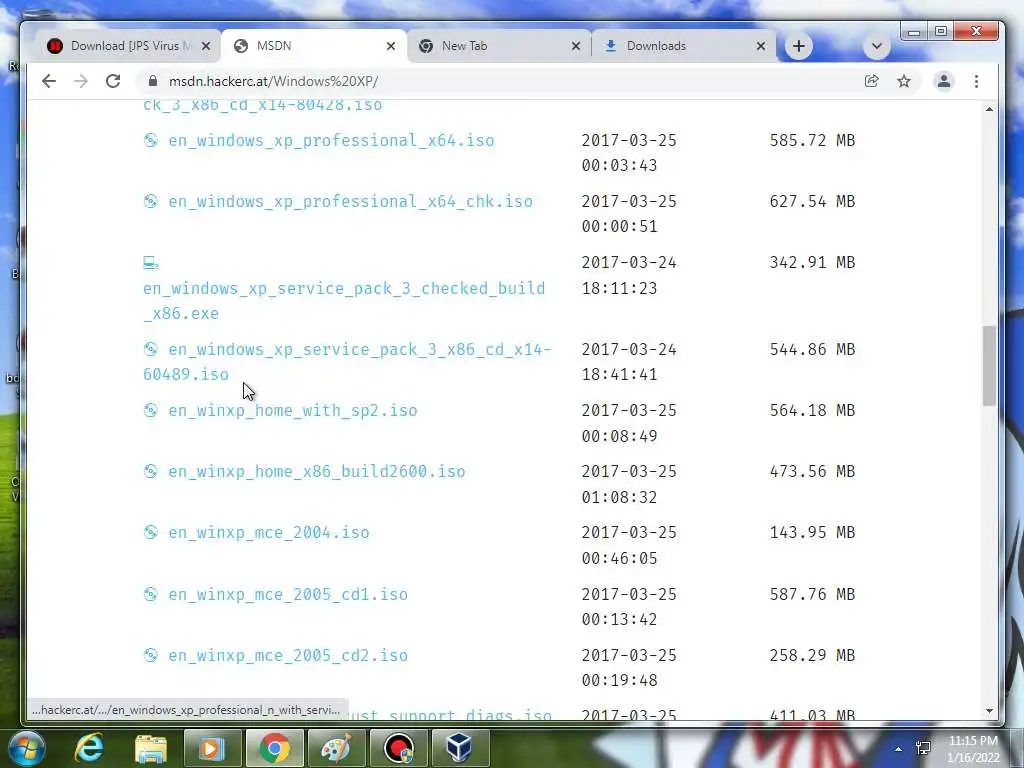1024x768 pixels.
Task: Open en_windows_xp_service_pack_3_x86_cd_x14-60489.iso link
Action: [x=347, y=362]
